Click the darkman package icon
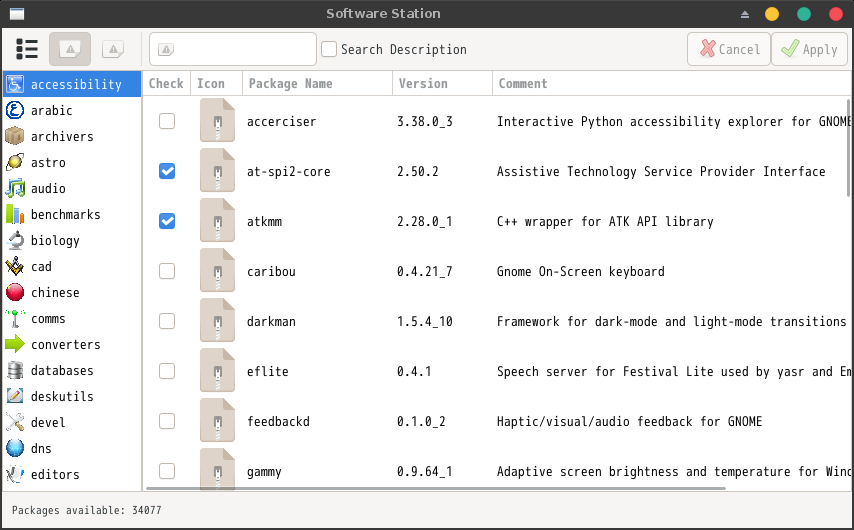This screenshot has width=854, height=530. click(217, 321)
